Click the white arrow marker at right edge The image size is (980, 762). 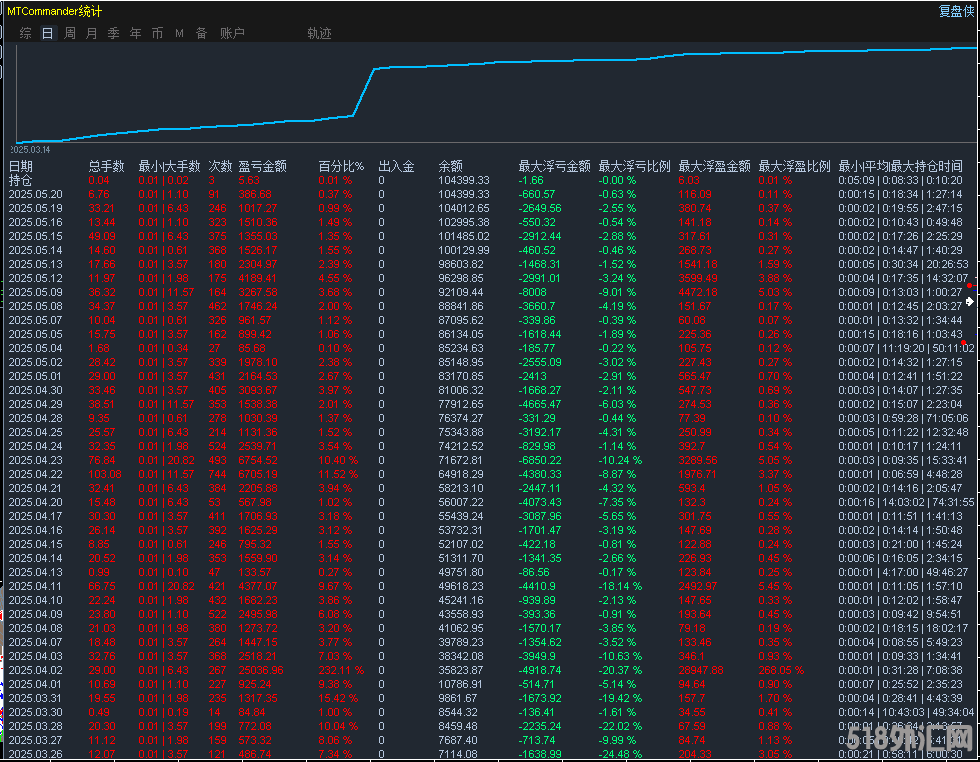click(969, 301)
